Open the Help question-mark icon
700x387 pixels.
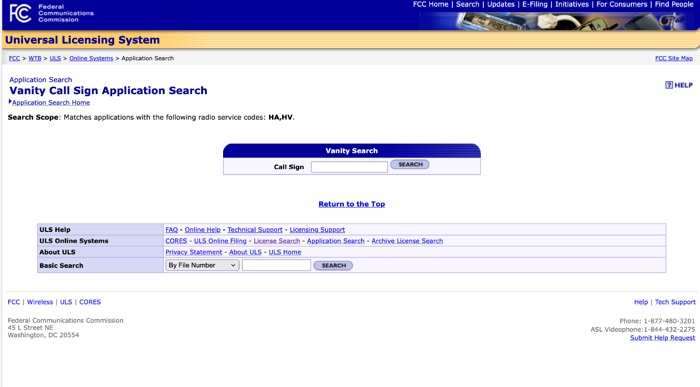click(669, 85)
